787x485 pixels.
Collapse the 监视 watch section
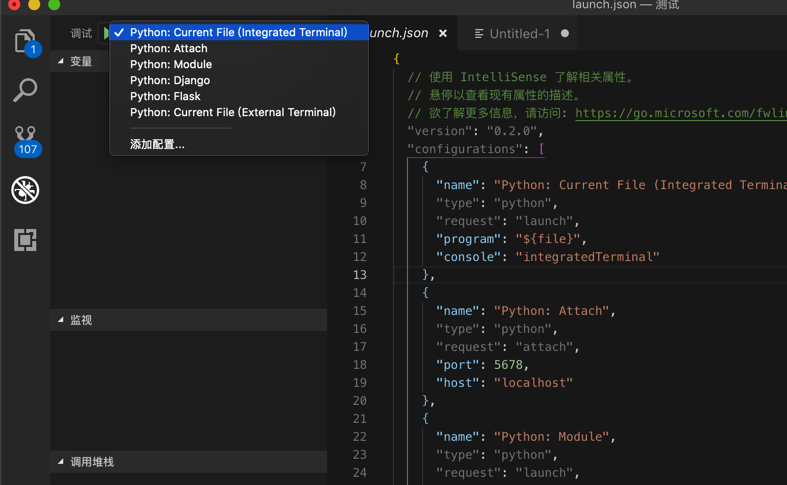(x=80, y=320)
